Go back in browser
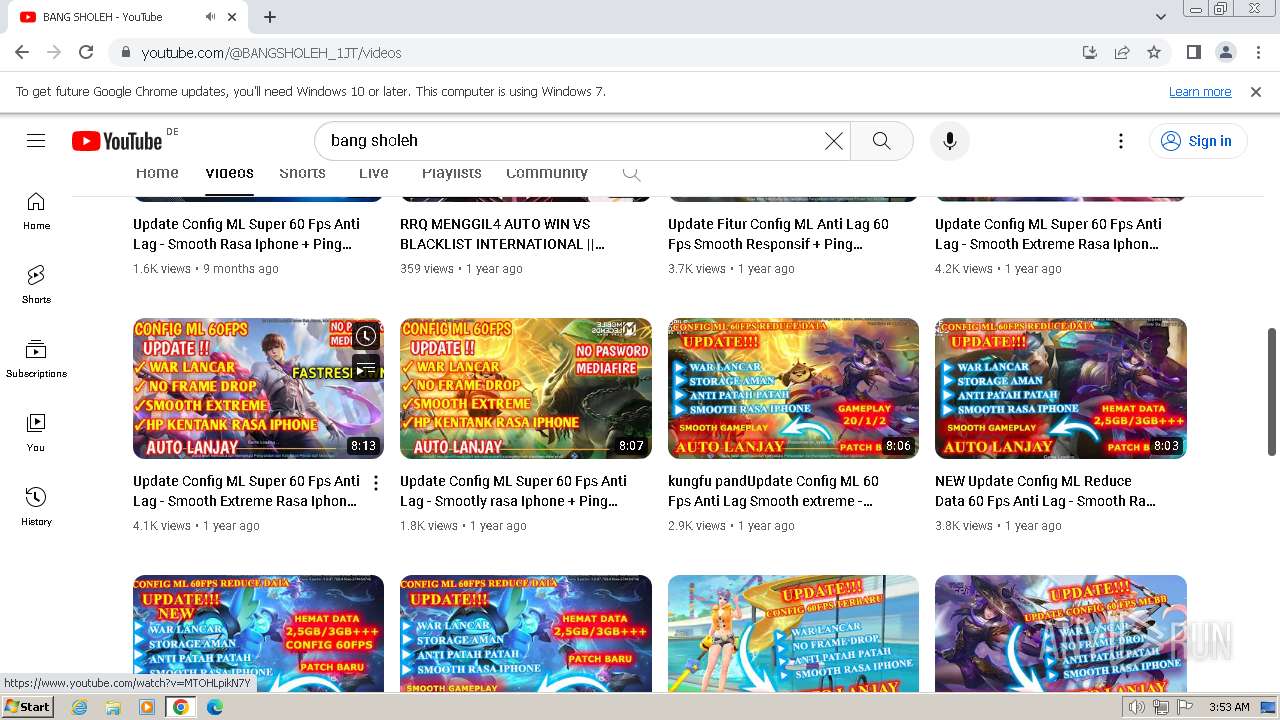Image resolution: width=1280 pixels, height=720 pixels. 22,52
